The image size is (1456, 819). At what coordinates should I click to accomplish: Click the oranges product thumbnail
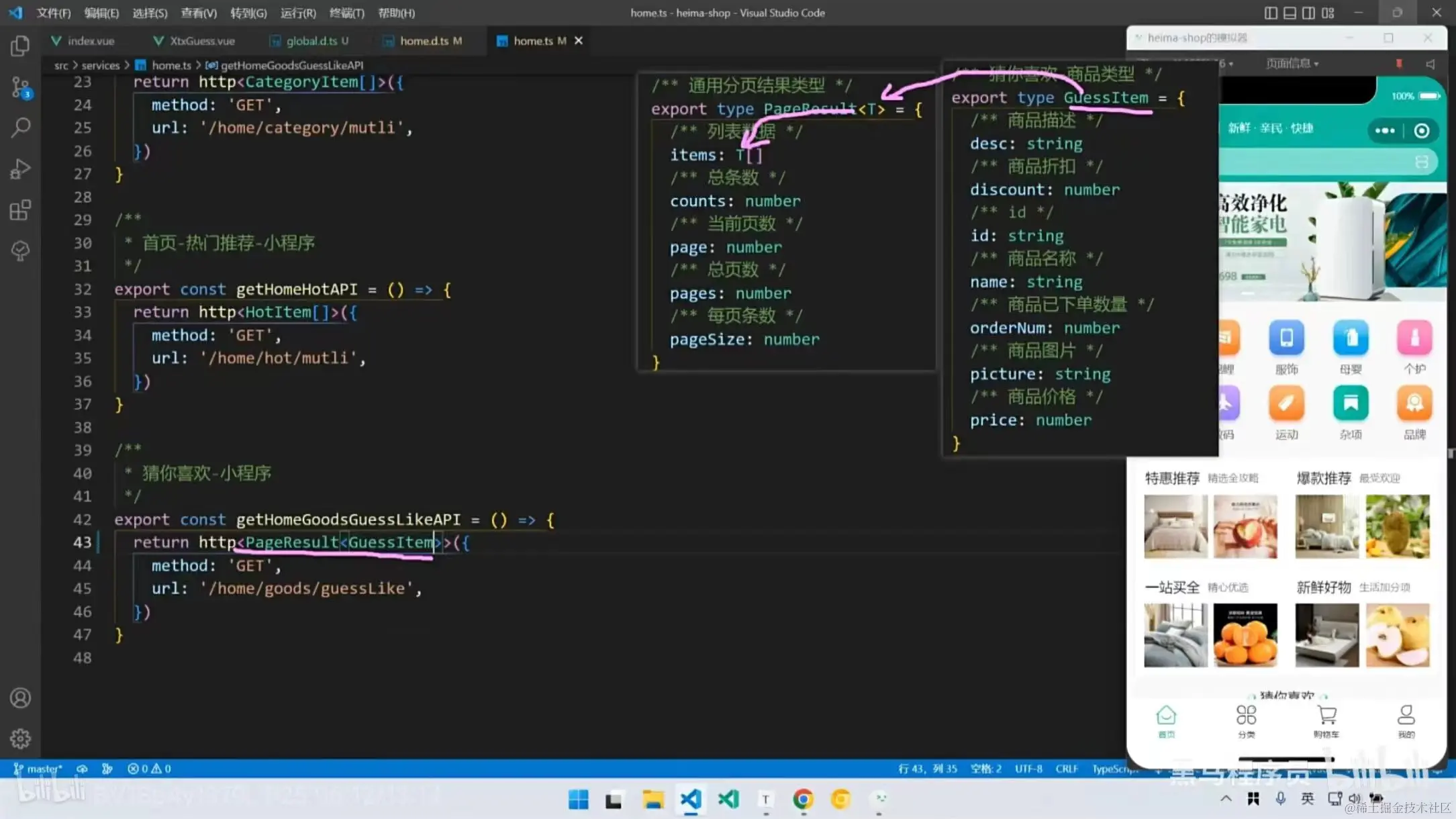[x=1245, y=635]
